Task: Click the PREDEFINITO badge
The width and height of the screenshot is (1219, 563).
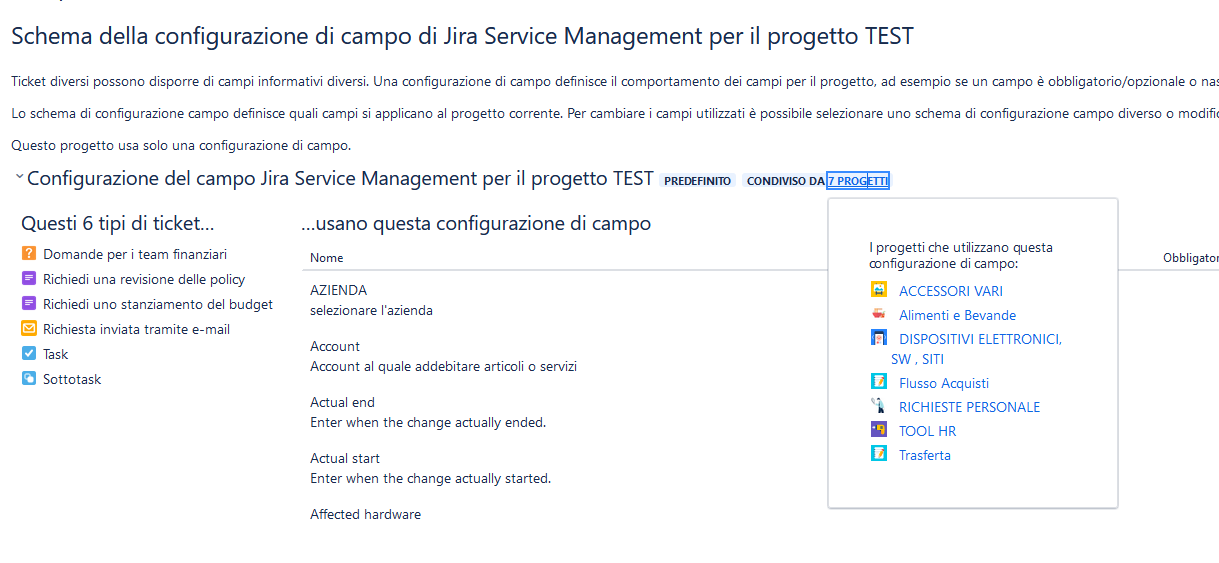Action: pos(697,181)
